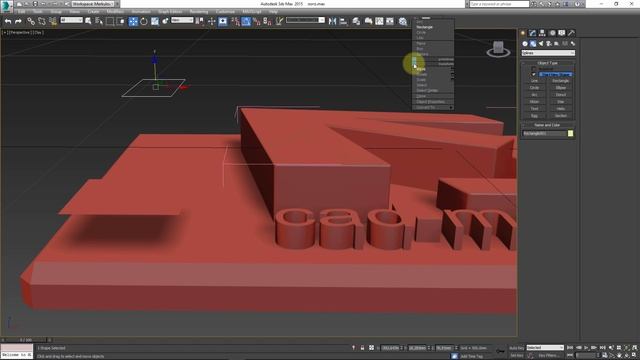The width and height of the screenshot is (640, 360).
Task: Click the Auto Key button
Action: pyautogui.click(x=516, y=348)
